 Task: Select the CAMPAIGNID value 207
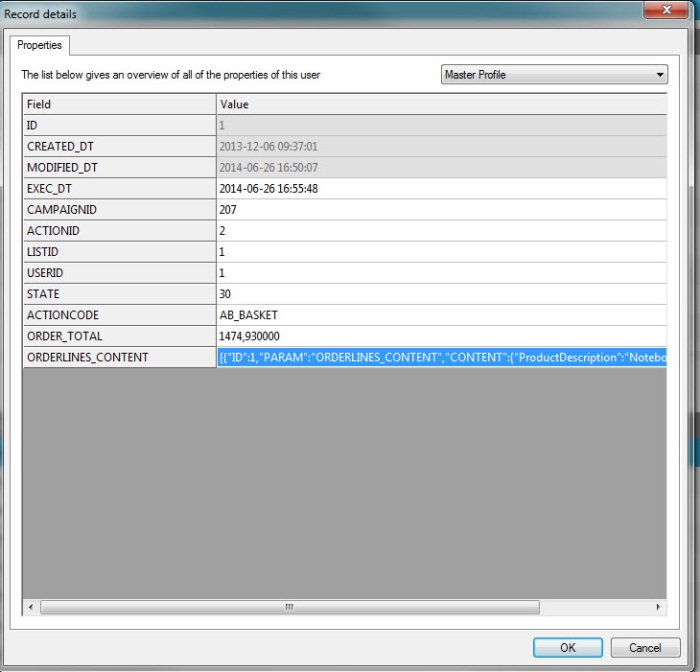coord(440,210)
